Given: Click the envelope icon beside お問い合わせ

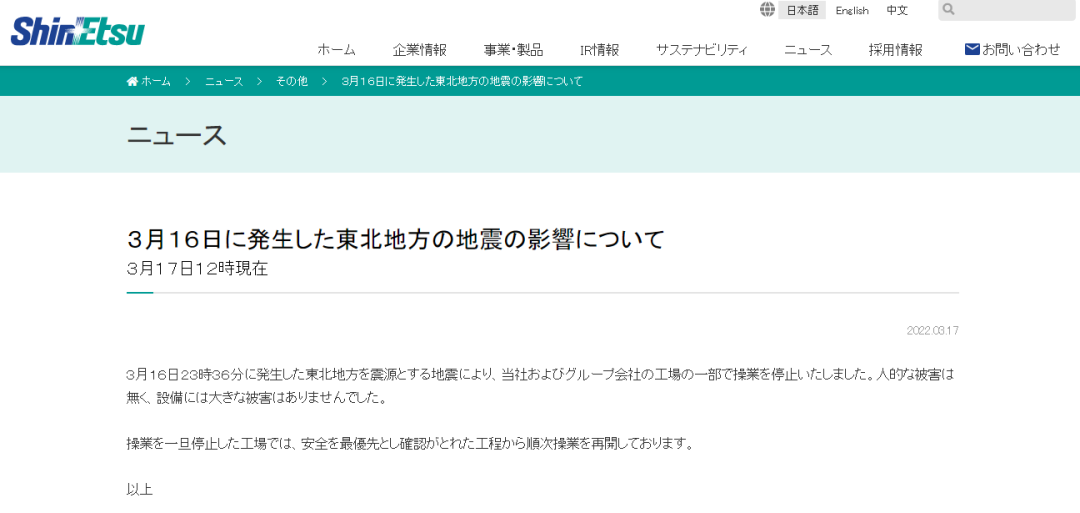Looking at the screenshot, I should [x=971, y=49].
